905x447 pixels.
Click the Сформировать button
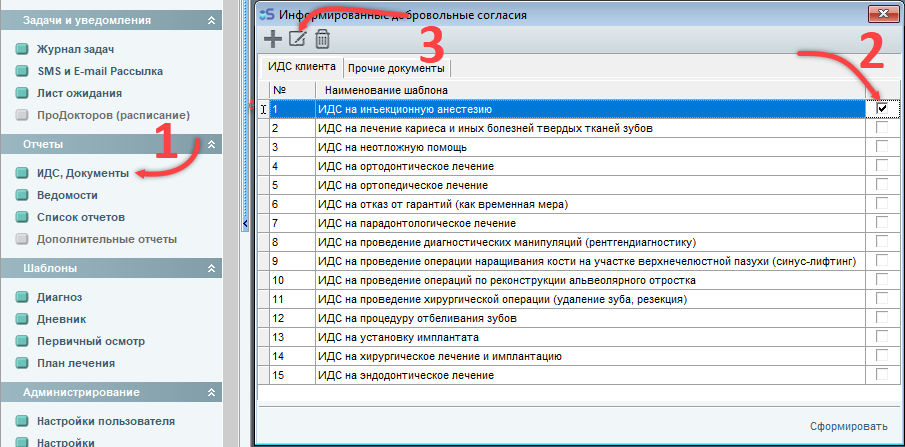(x=848, y=426)
